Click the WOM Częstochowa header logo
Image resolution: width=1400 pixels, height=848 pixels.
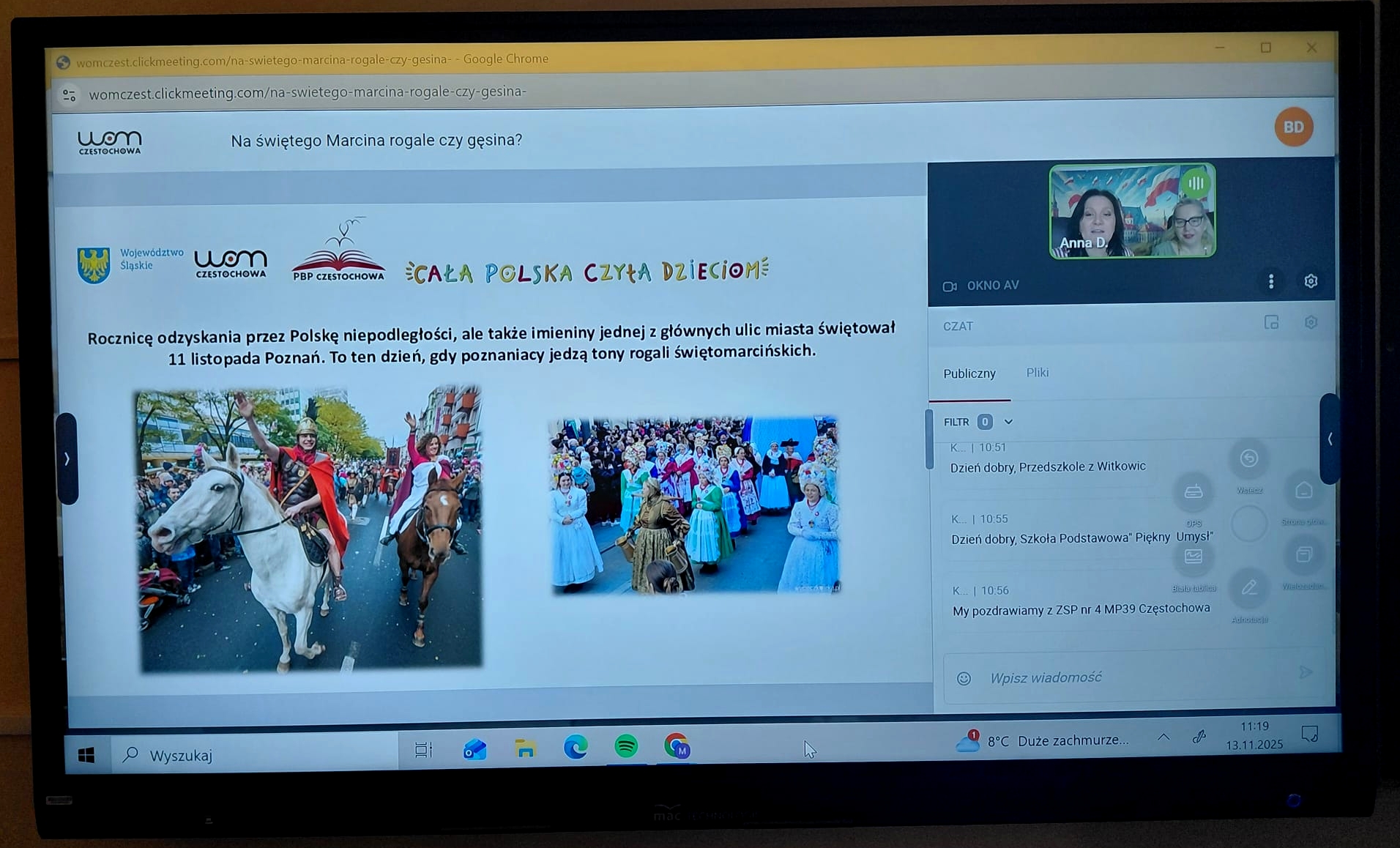point(110,141)
